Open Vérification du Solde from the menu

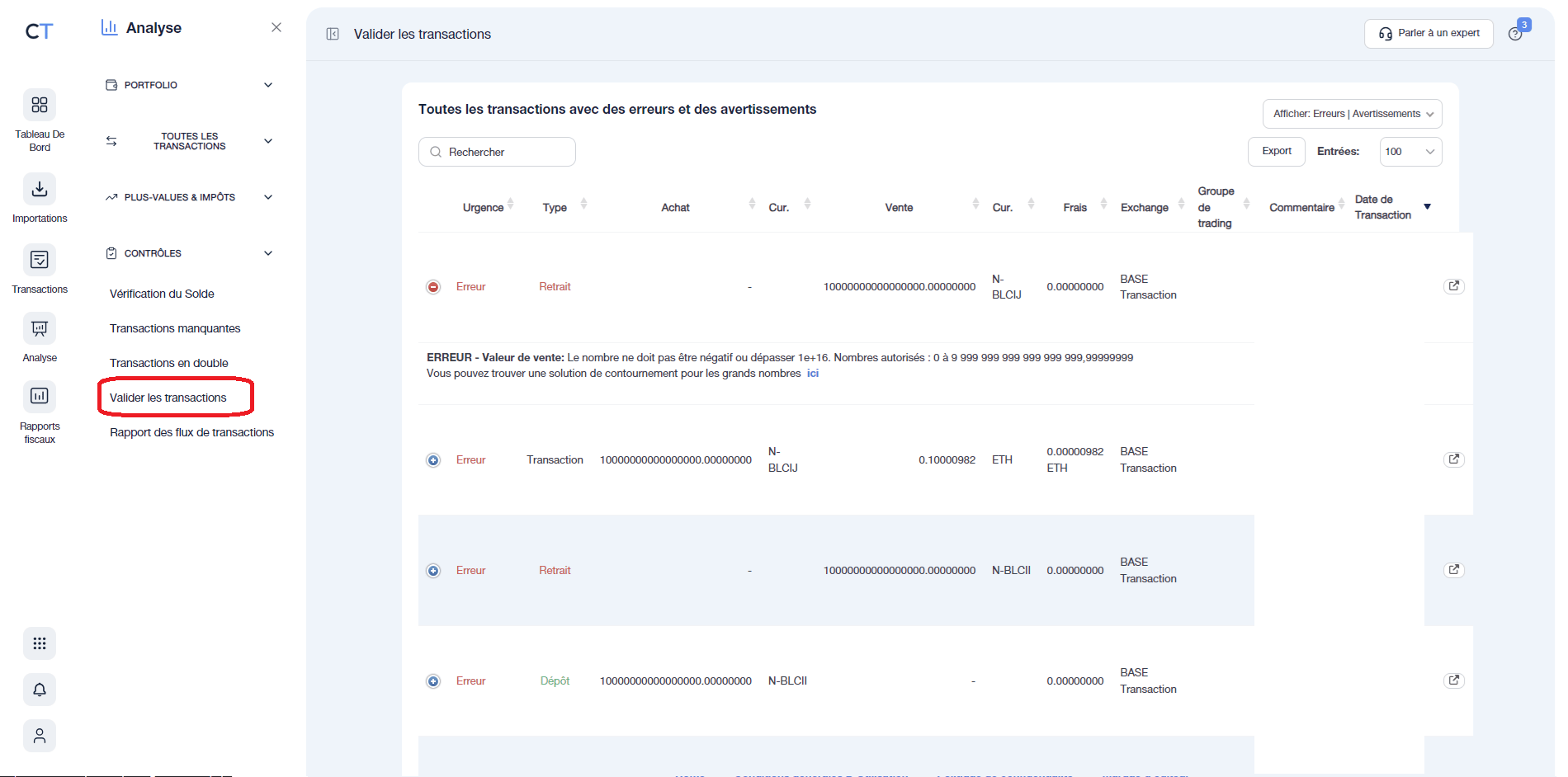(162, 294)
